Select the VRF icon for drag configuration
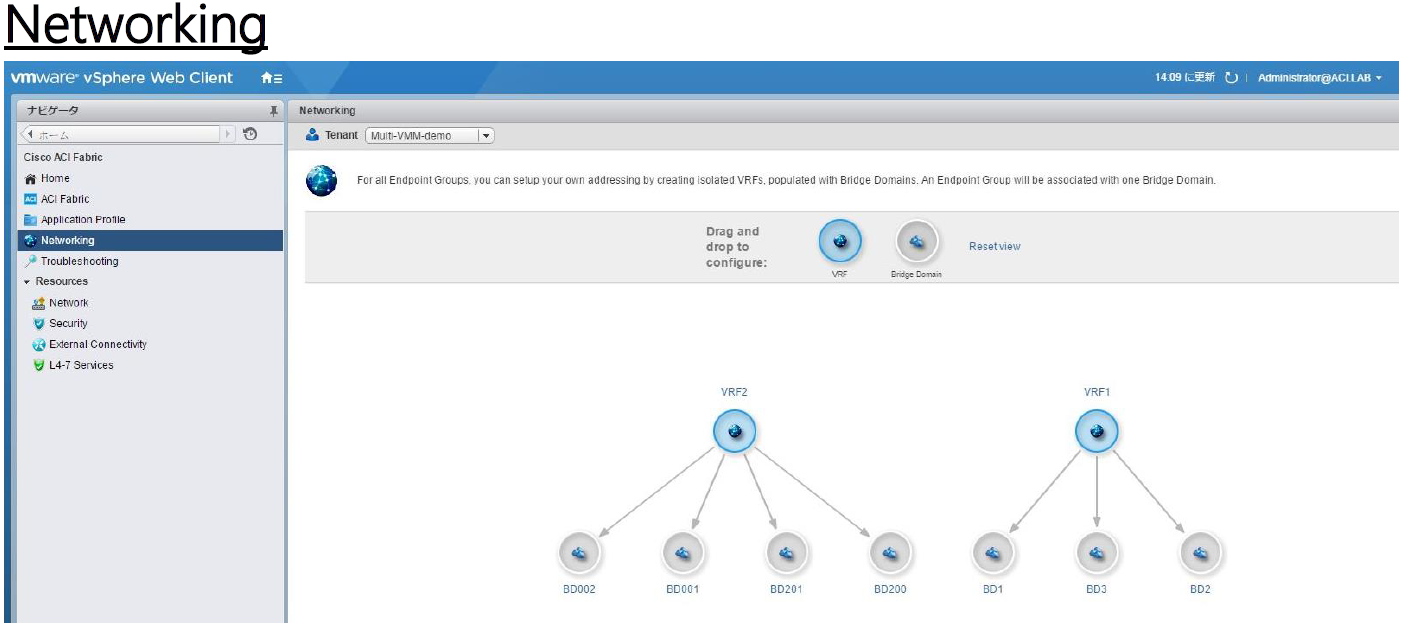The height and width of the screenshot is (626, 1403). pos(839,241)
